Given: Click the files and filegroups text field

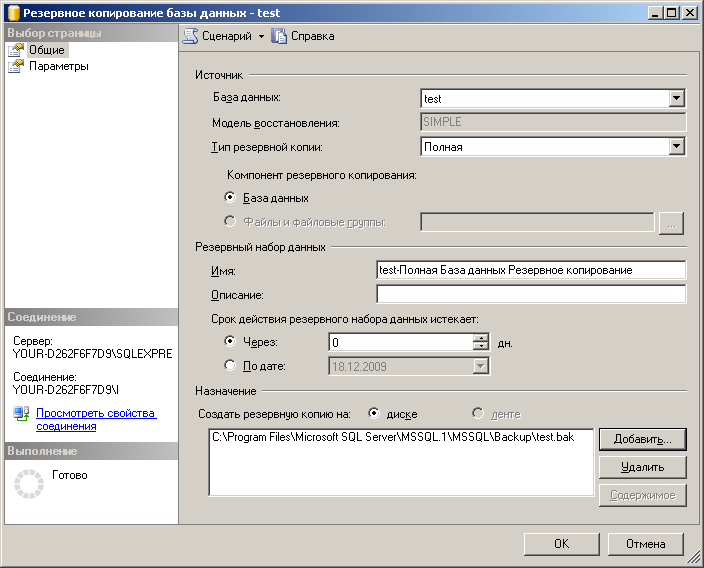Looking at the screenshot, I should click(x=537, y=222).
